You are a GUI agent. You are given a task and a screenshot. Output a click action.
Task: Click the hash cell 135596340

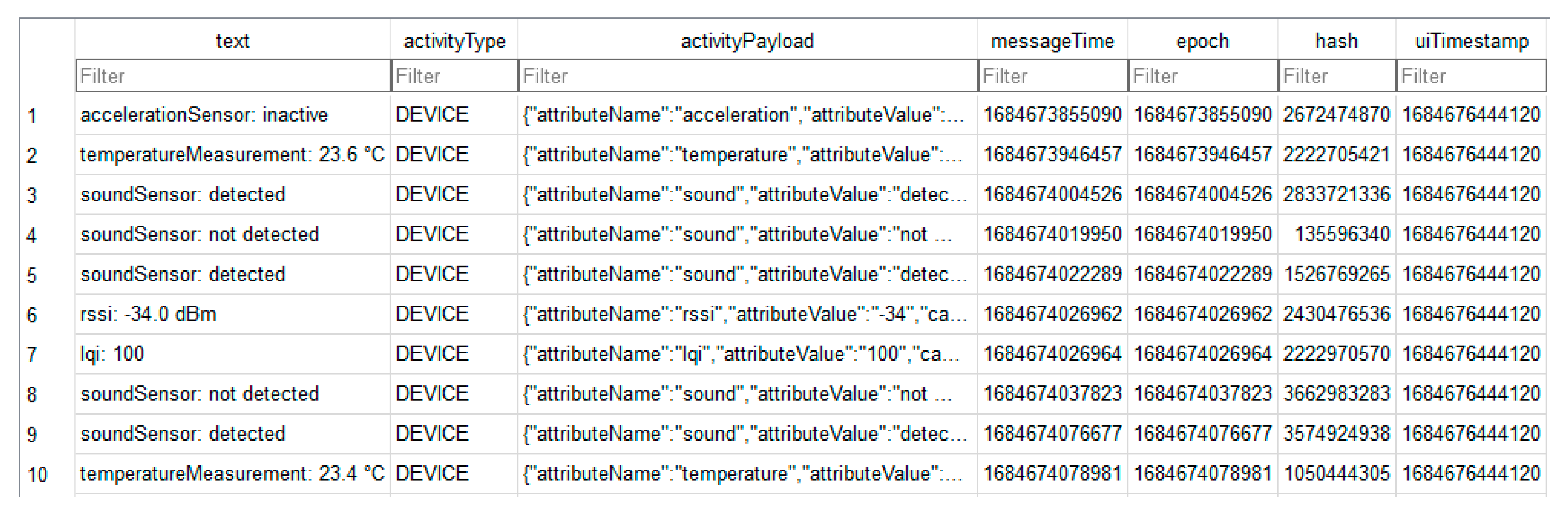[1342, 234]
